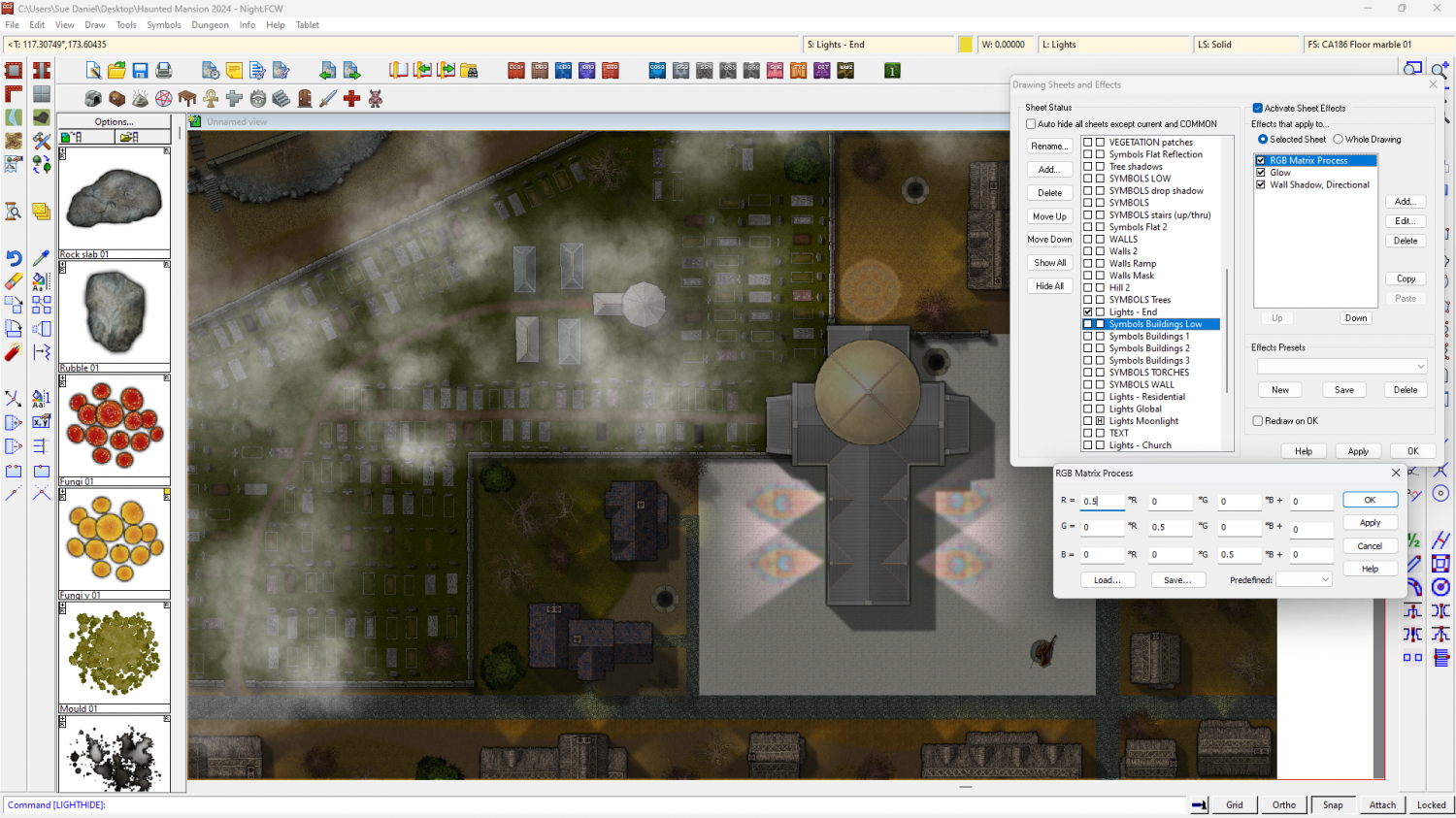
Task: Select the eyedropper tool icon
Action: 41,258
